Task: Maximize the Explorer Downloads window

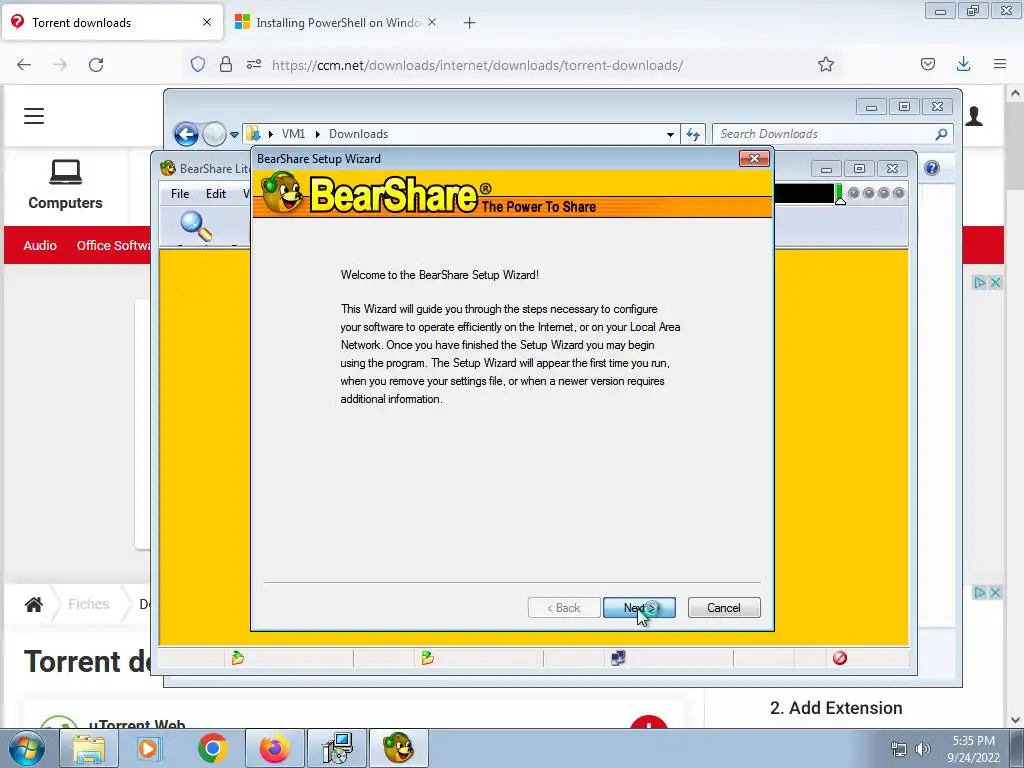Action: pyautogui.click(x=904, y=106)
